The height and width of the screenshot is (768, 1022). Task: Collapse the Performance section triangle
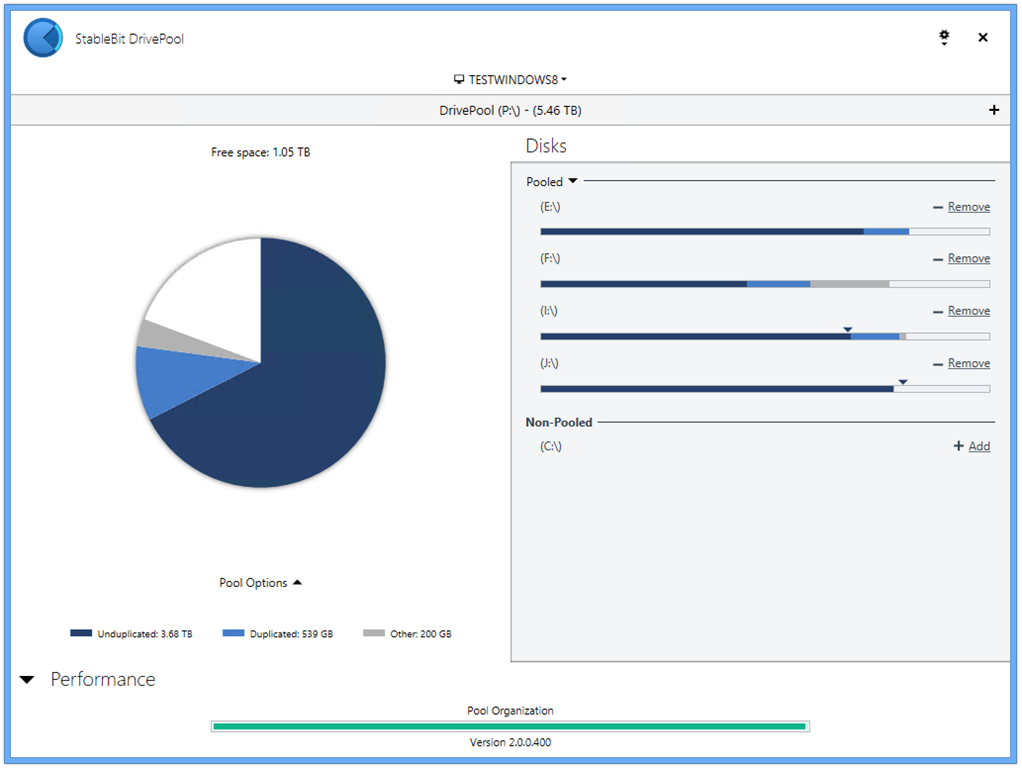27,679
